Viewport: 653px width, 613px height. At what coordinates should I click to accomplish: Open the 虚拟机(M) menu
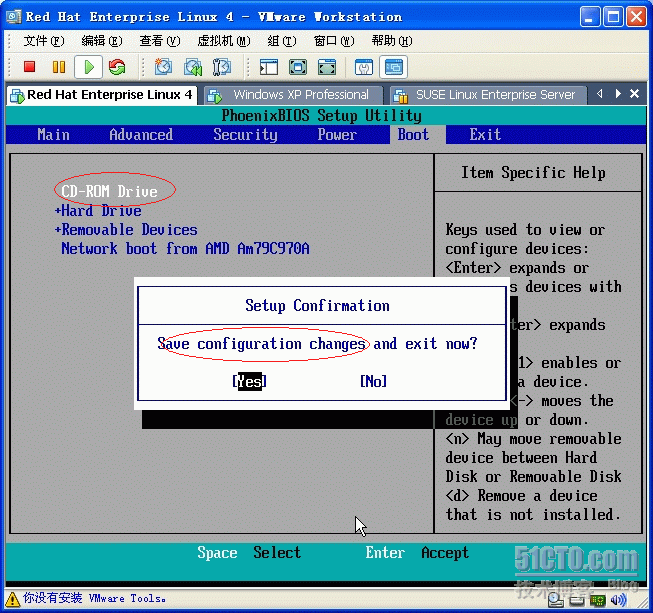pyautogui.click(x=224, y=41)
